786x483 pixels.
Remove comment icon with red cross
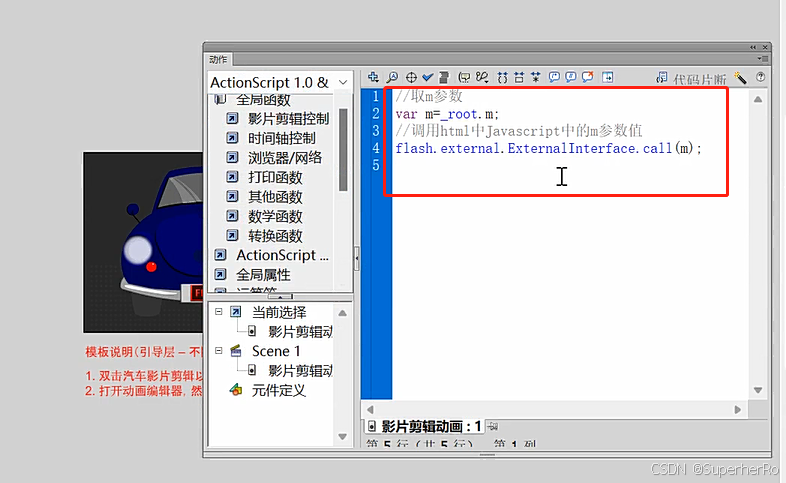[587, 76]
